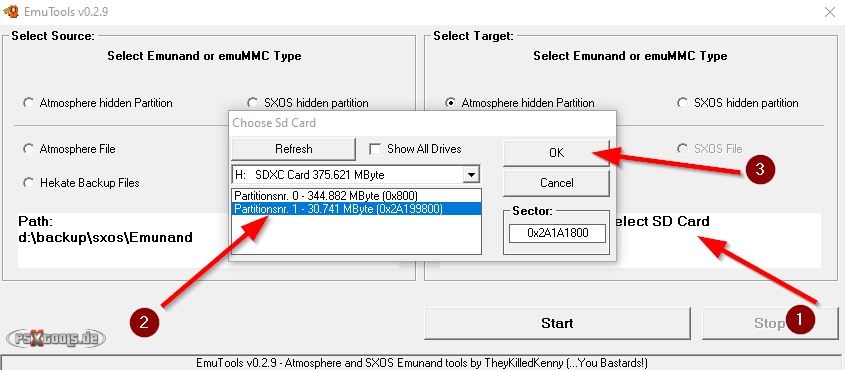The width and height of the screenshot is (845, 370).
Task: Click the Start button
Action: (x=557, y=323)
